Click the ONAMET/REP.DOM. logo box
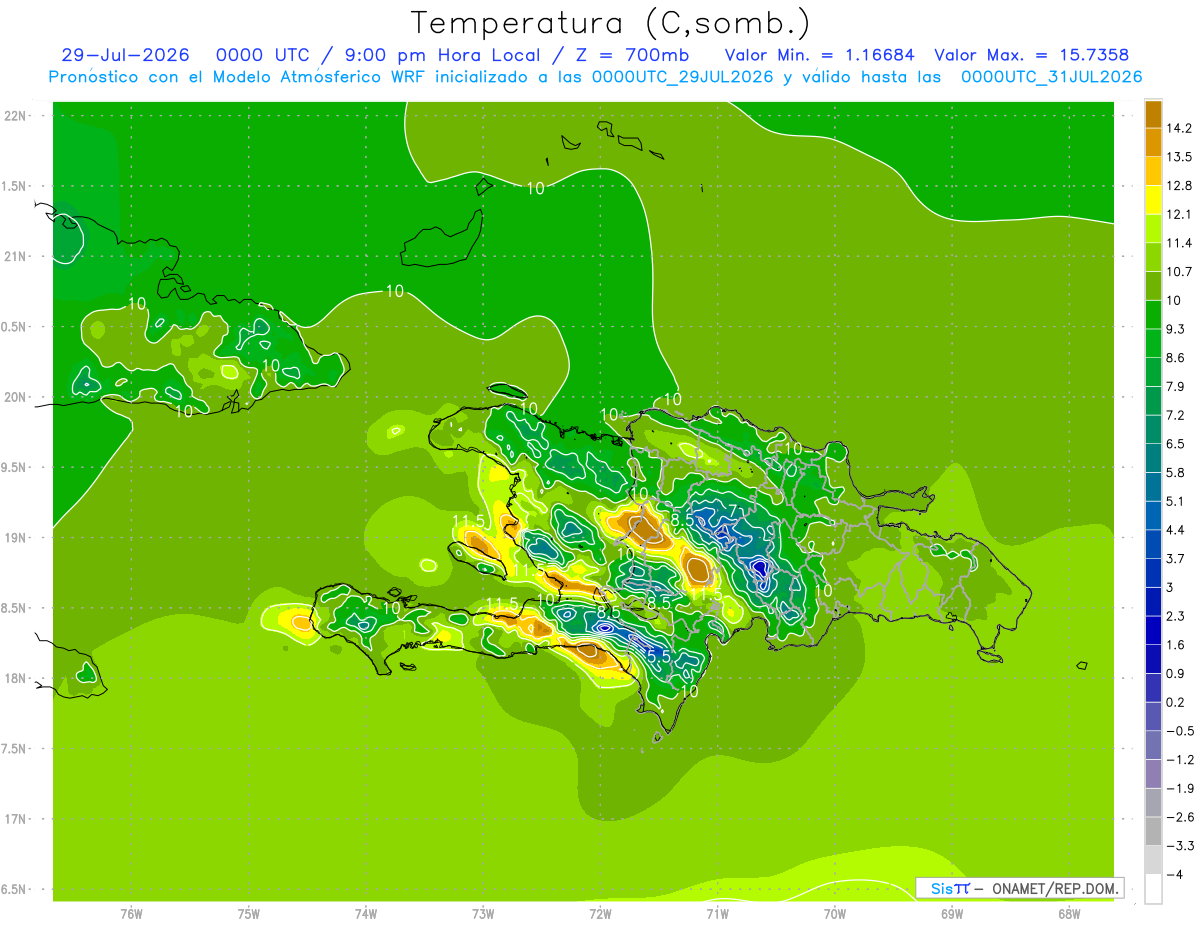This screenshot has height=927, width=1200. pyautogui.click(x=1020, y=888)
